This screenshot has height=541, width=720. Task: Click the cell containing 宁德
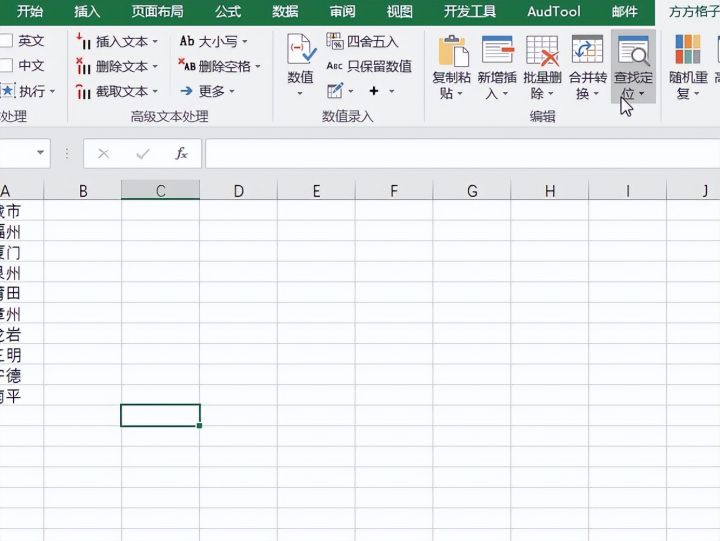click(22, 375)
